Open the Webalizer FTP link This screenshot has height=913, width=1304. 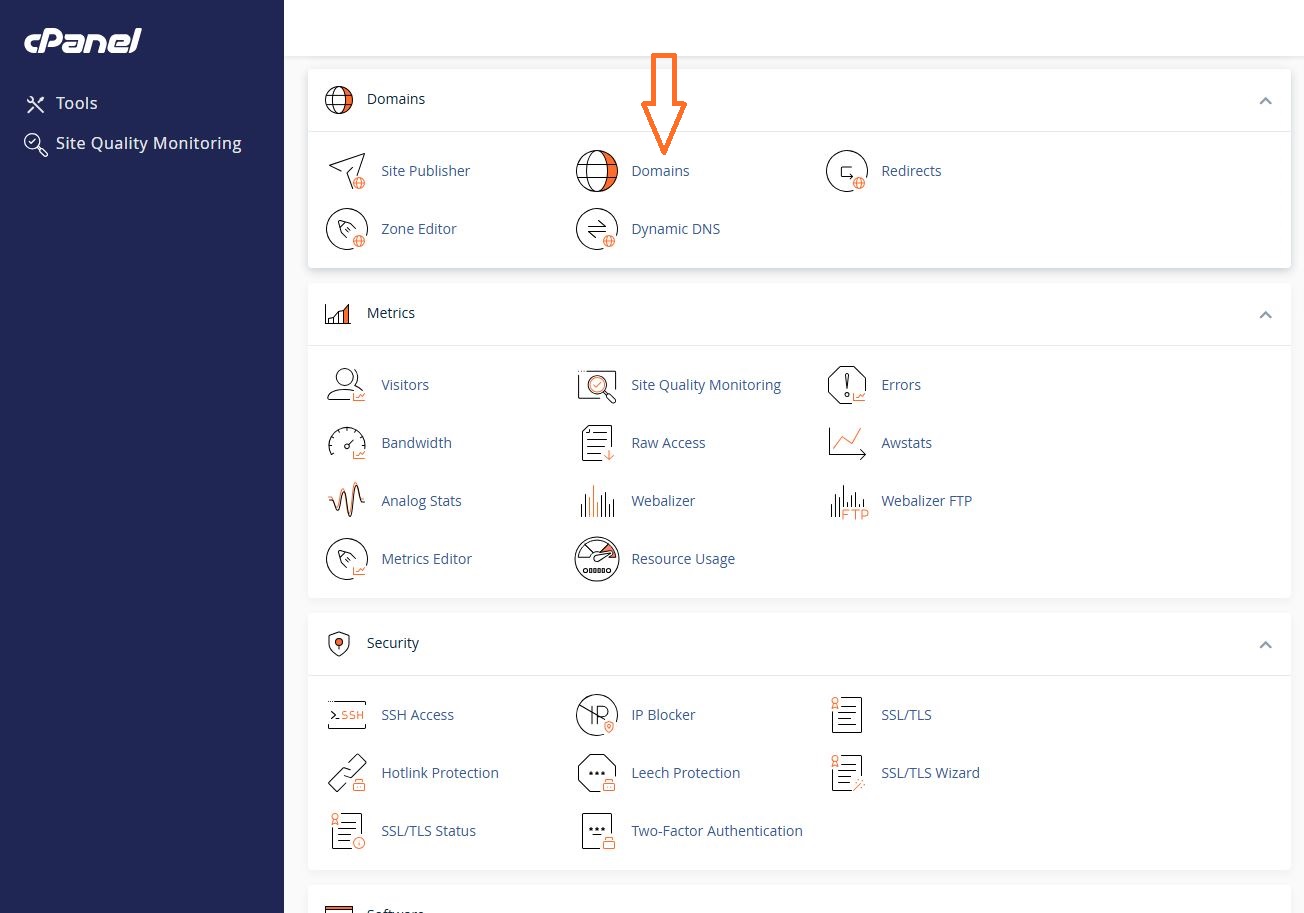point(926,501)
